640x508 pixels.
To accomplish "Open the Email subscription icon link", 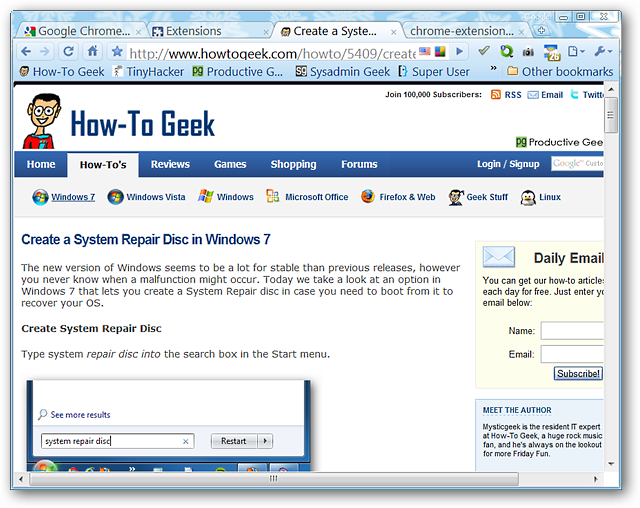I will (x=533, y=95).
